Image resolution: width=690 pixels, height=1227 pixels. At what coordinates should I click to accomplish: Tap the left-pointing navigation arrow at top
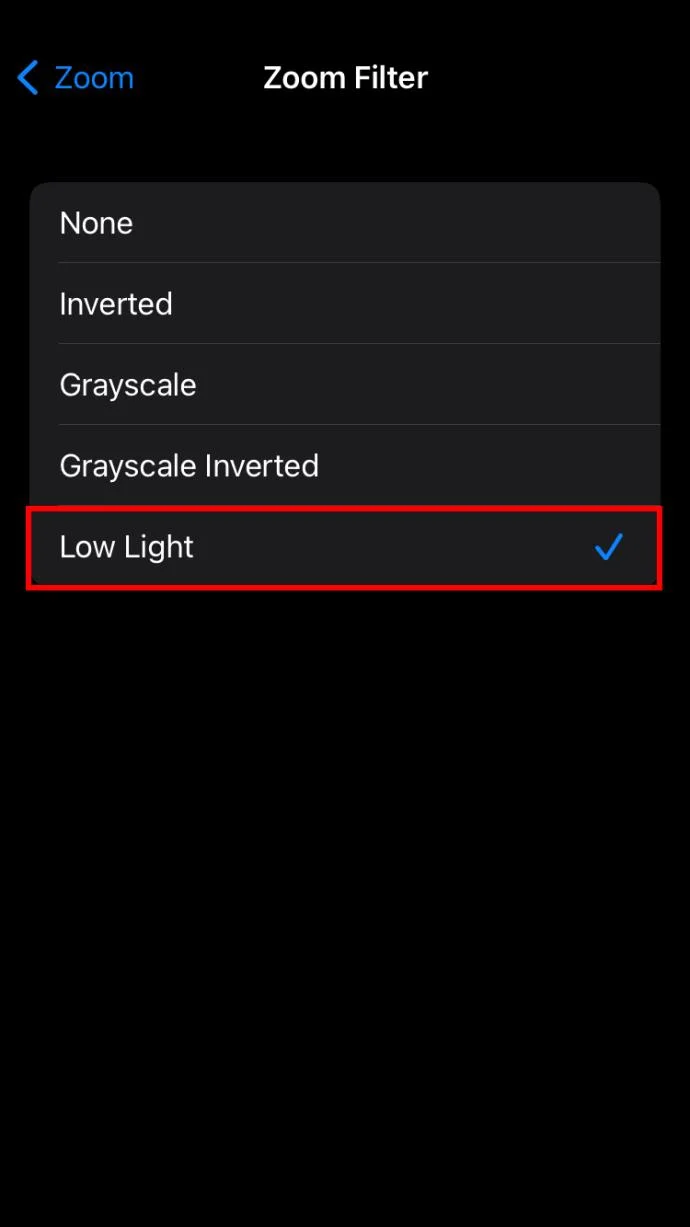coord(27,77)
